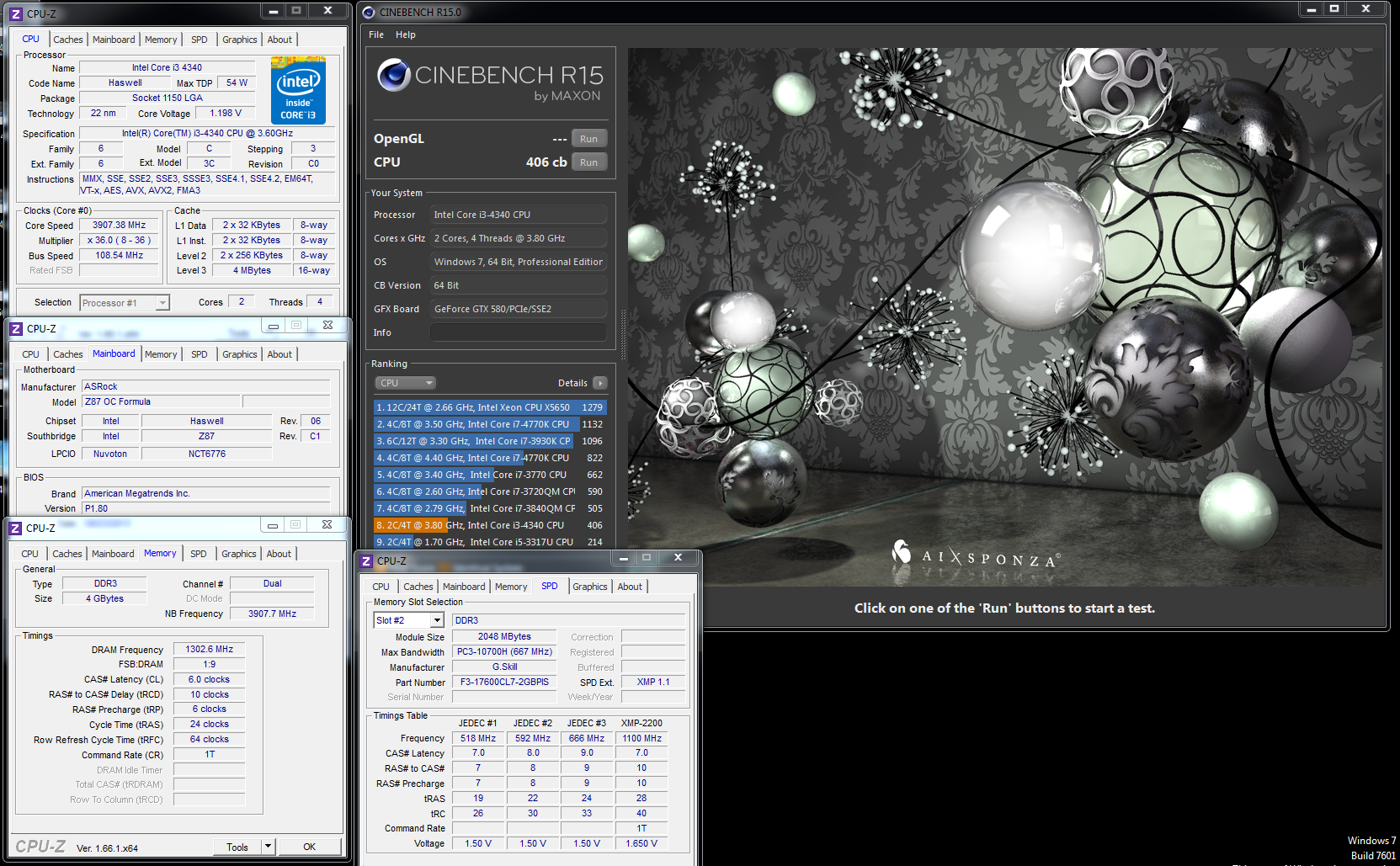This screenshot has height=866, width=1400.
Task: Click the NB Frequency value 3907.7 MHz
Action: coord(272,614)
